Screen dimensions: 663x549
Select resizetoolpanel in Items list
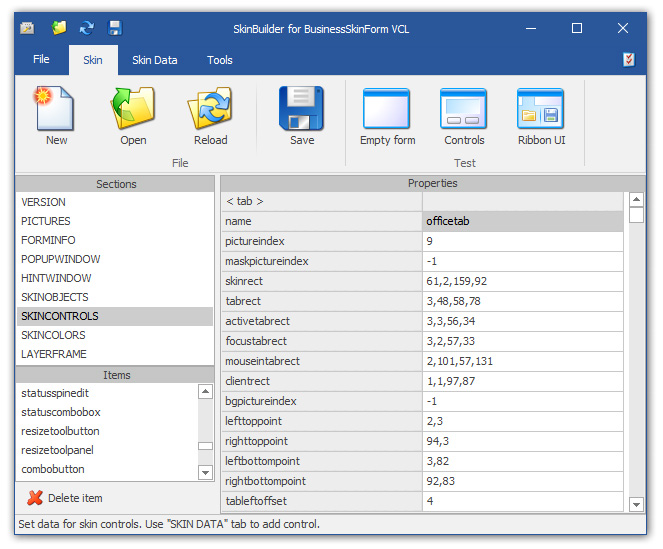tap(107, 450)
